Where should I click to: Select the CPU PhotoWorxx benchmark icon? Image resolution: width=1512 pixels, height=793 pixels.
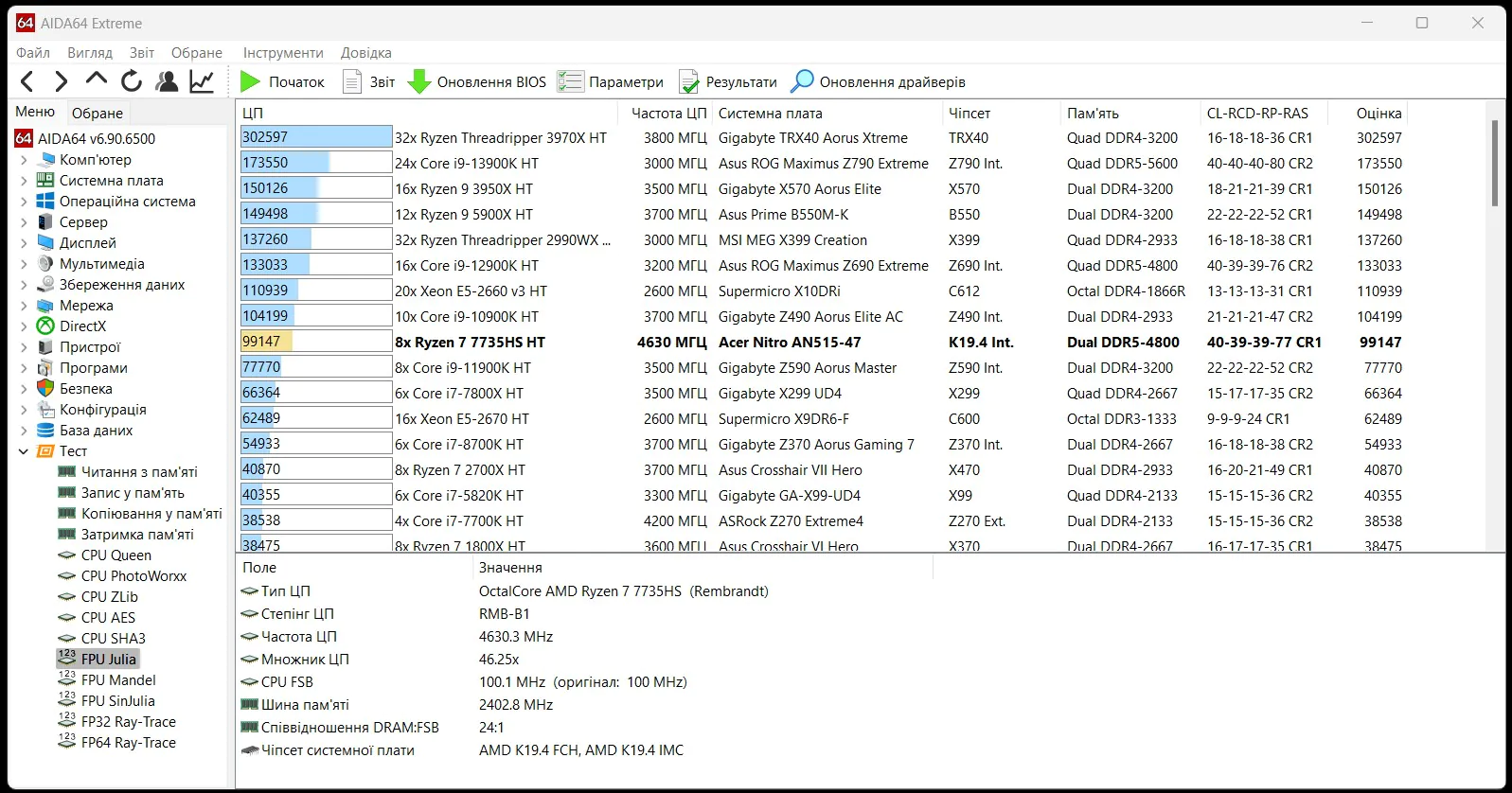66,576
